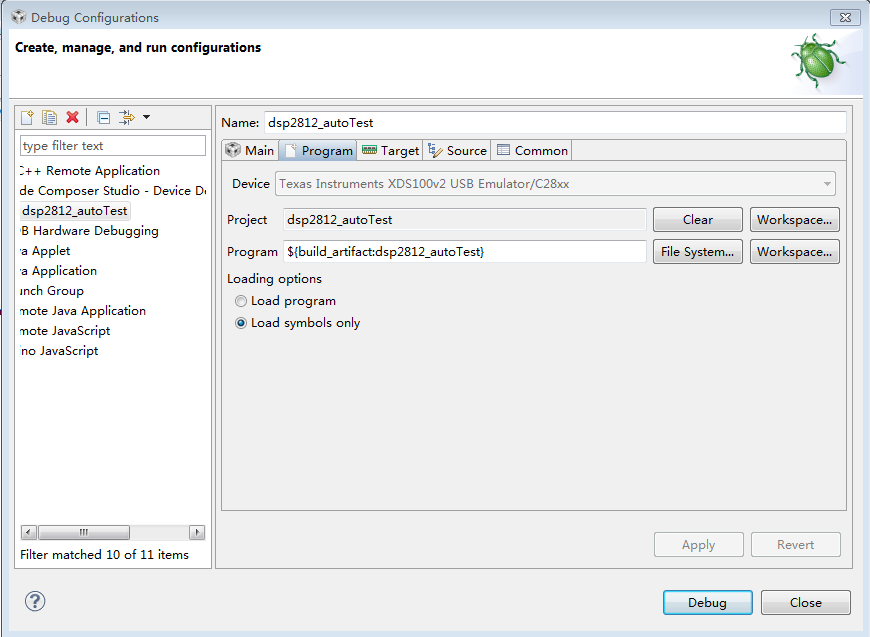This screenshot has width=870, height=637.
Task: Open the filter options dropdown arrow
Action: [146, 118]
